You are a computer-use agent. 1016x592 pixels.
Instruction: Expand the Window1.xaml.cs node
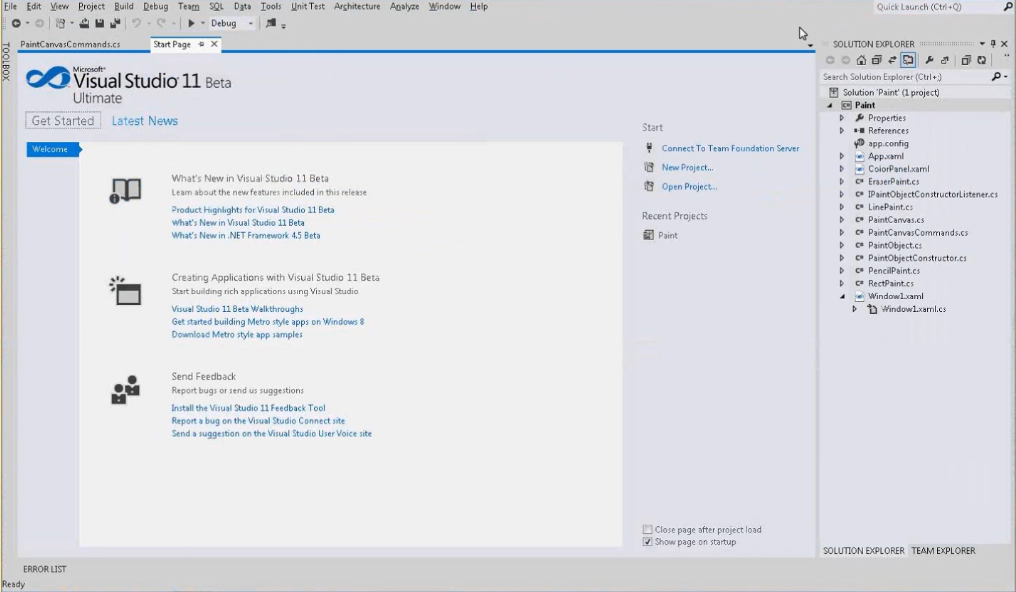coord(855,309)
